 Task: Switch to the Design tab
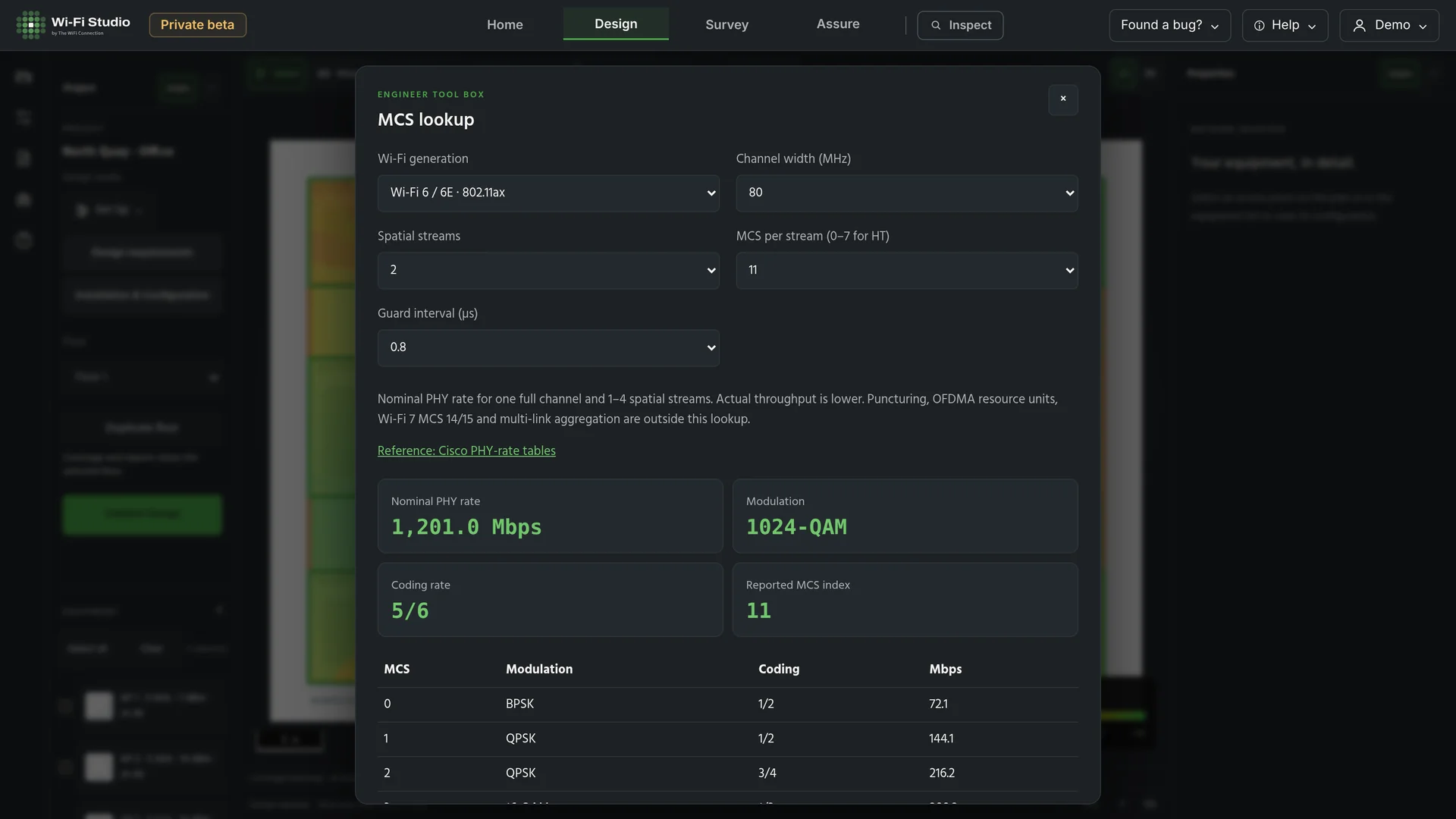(616, 24)
